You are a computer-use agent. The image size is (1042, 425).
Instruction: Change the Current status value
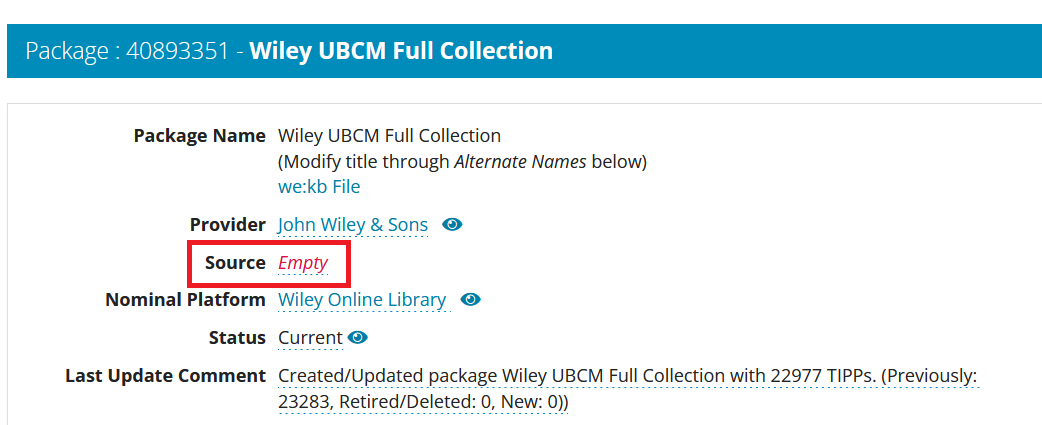(310, 338)
